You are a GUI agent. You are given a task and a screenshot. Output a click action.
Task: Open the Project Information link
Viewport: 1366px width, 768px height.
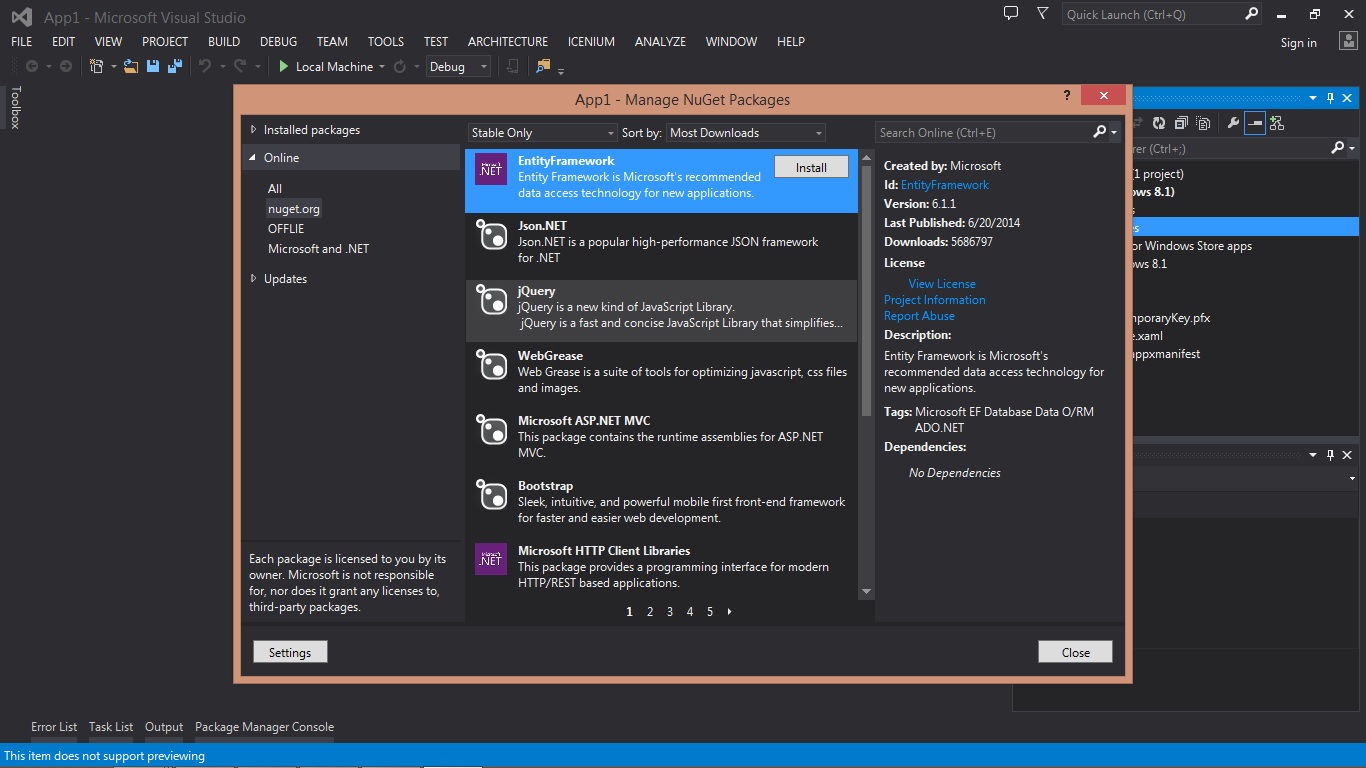(x=934, y=299)
